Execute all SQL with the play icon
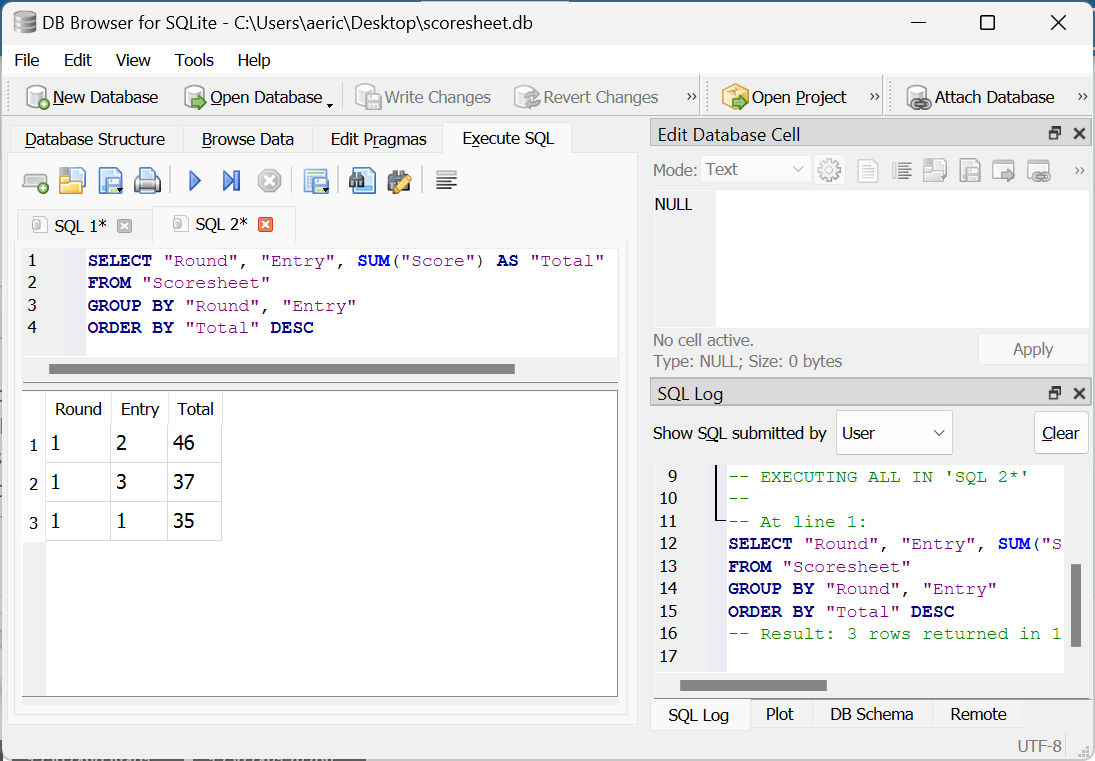The height and width of the screenshot is (761, 1095). (195, 181)
